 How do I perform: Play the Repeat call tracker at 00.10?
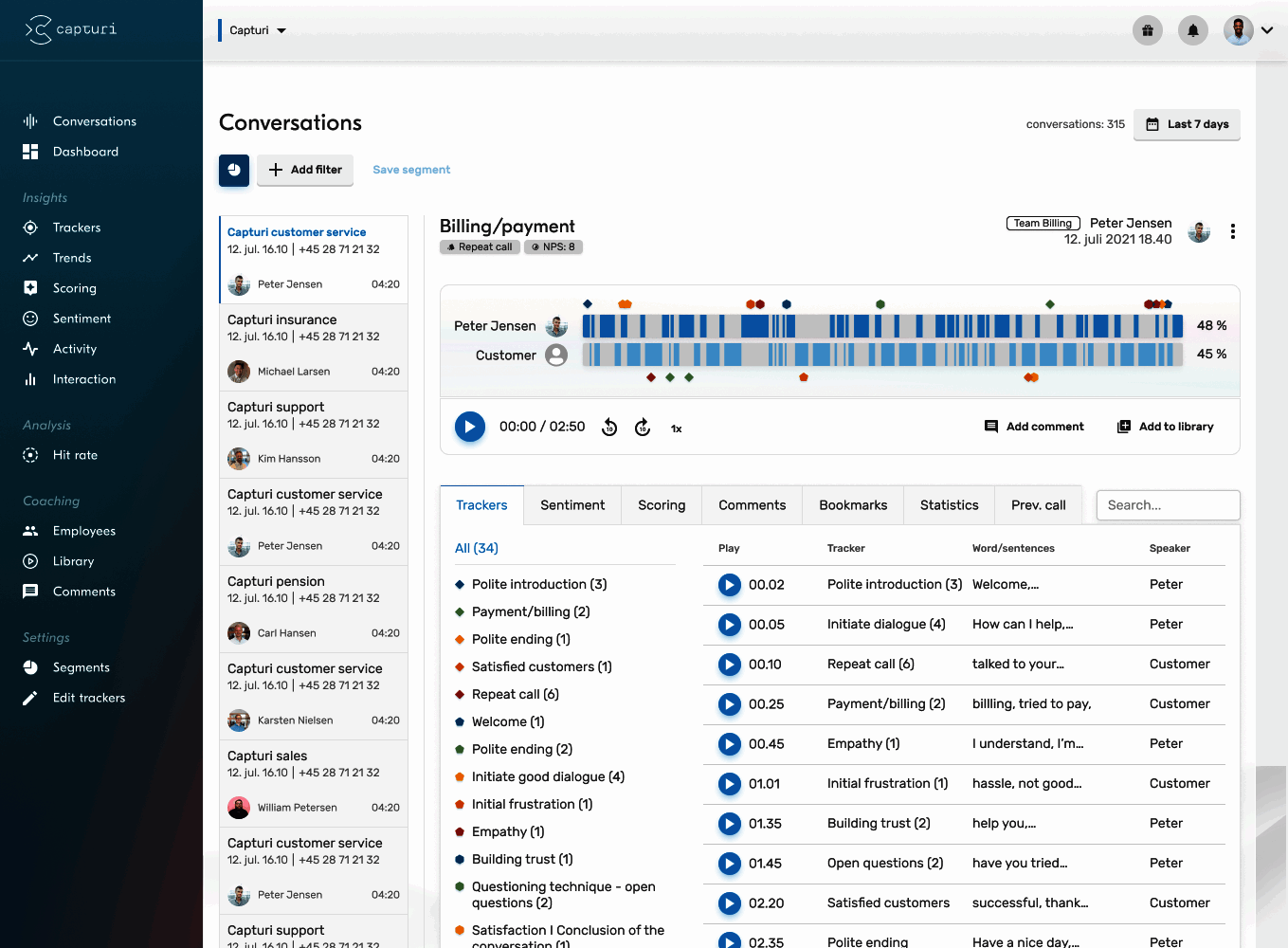pos(729,665)
